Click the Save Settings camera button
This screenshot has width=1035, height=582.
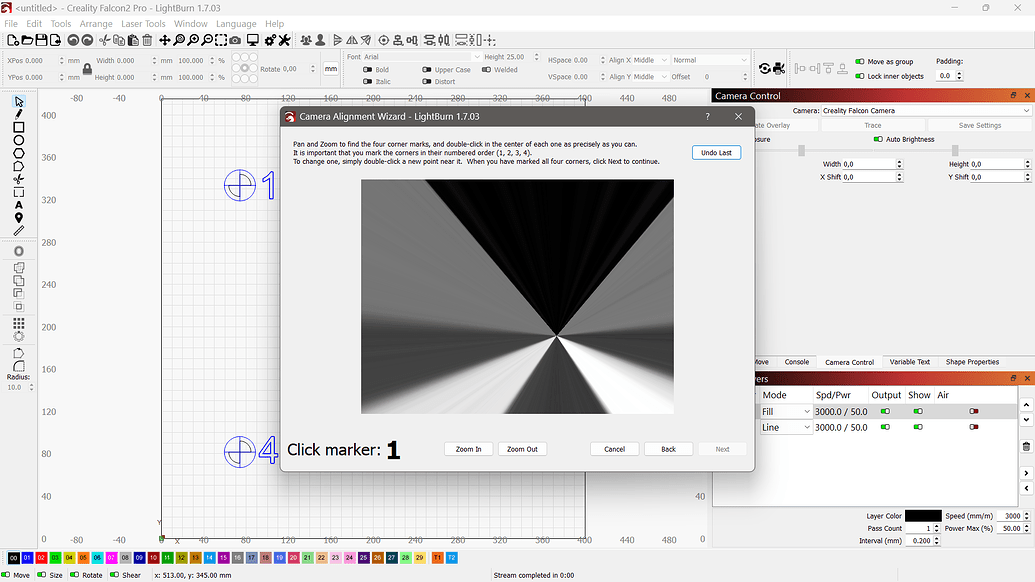[980, 125]
